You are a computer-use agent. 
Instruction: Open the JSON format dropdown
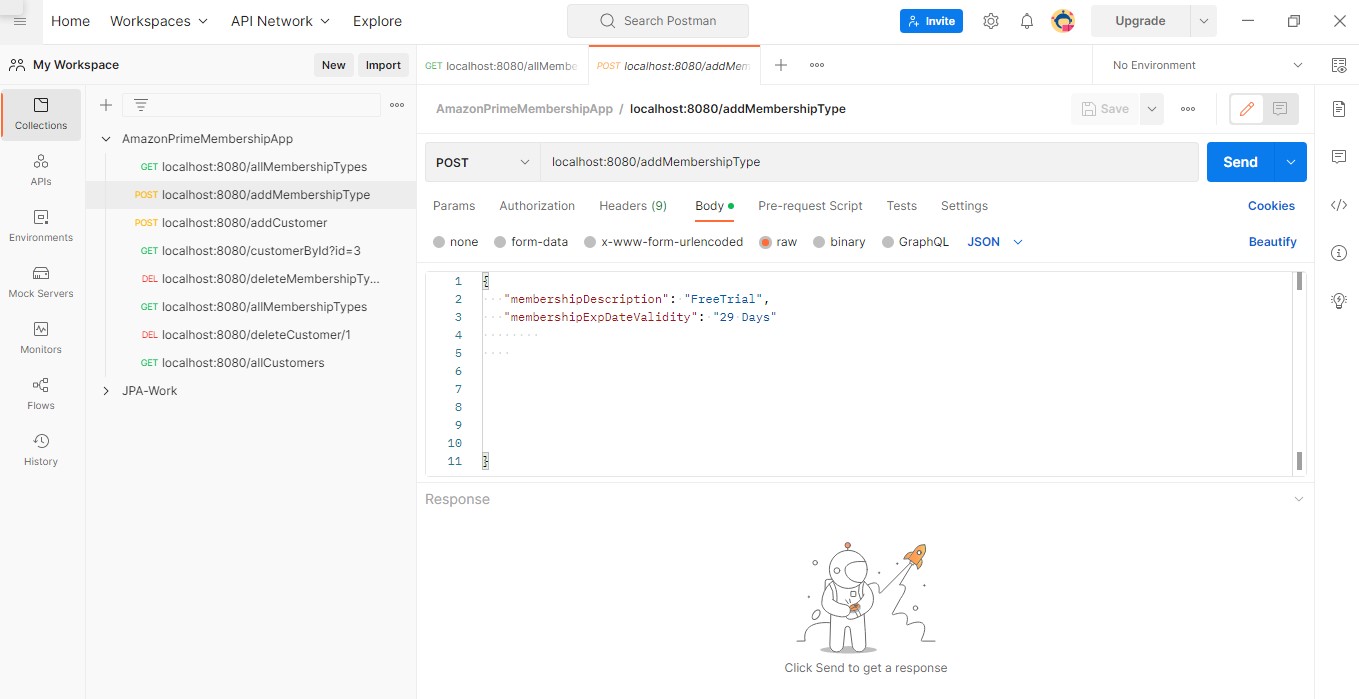click(x=994, y=241)
